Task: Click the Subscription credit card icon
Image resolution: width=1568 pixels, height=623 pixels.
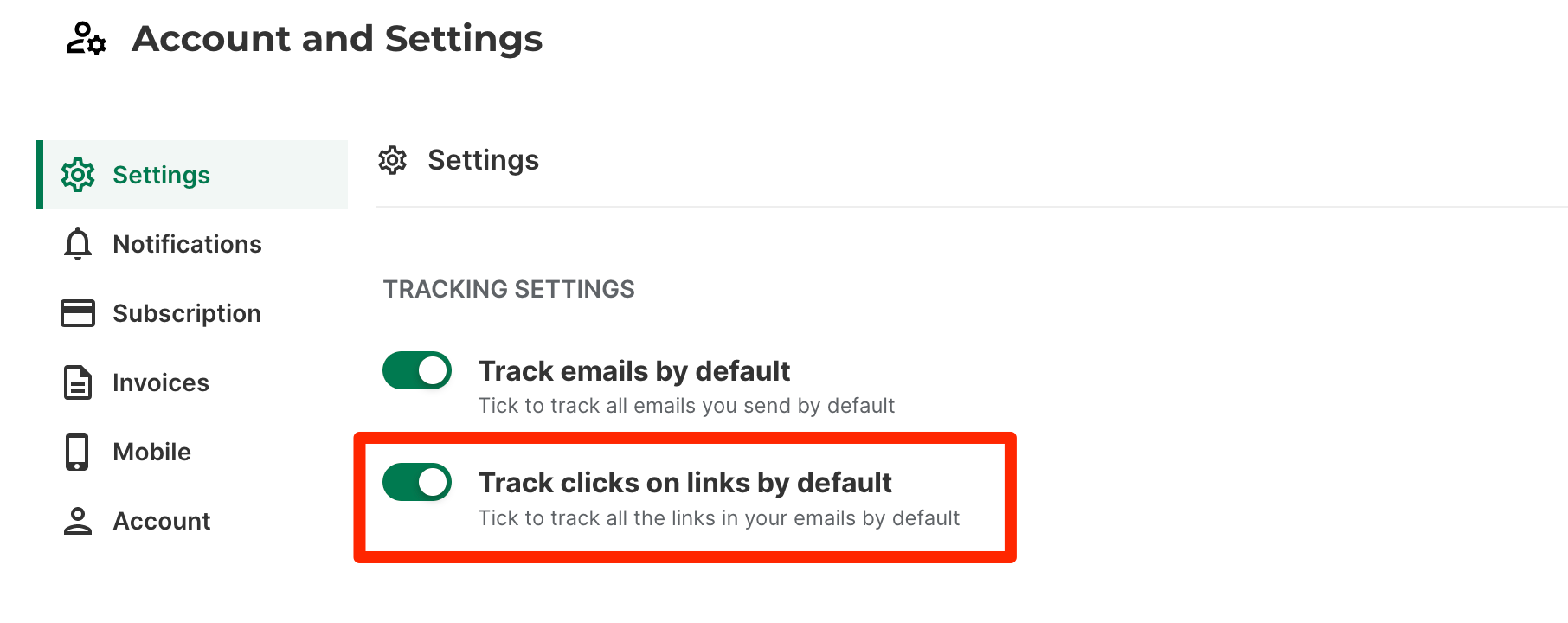Action: tap(78, 313)
